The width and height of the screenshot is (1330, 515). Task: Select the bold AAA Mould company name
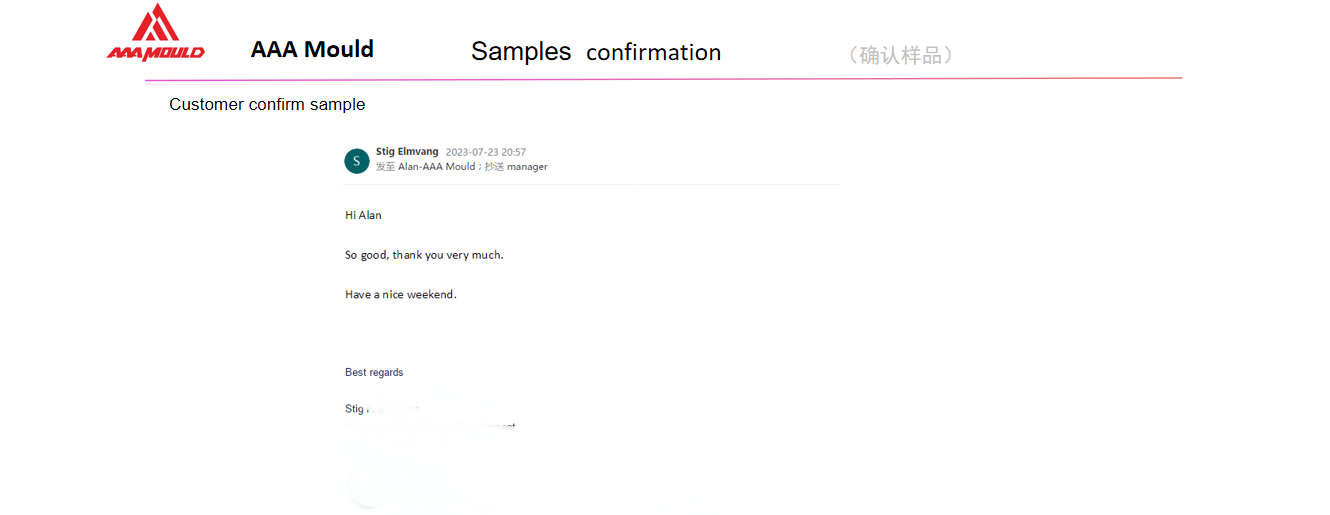312,49
